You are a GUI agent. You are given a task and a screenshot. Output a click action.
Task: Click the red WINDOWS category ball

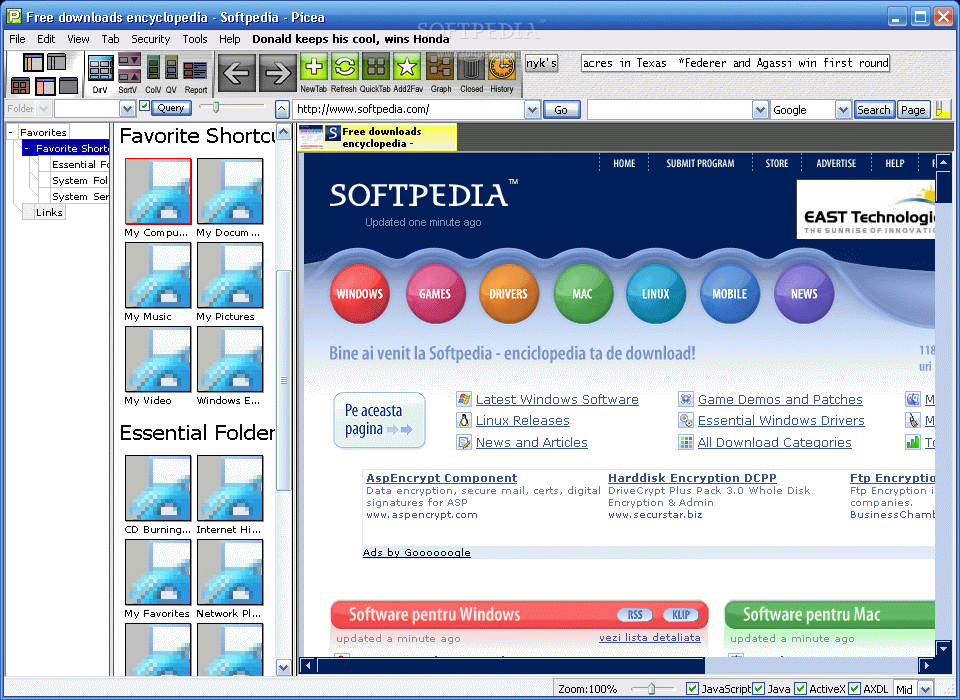point(359,293)
